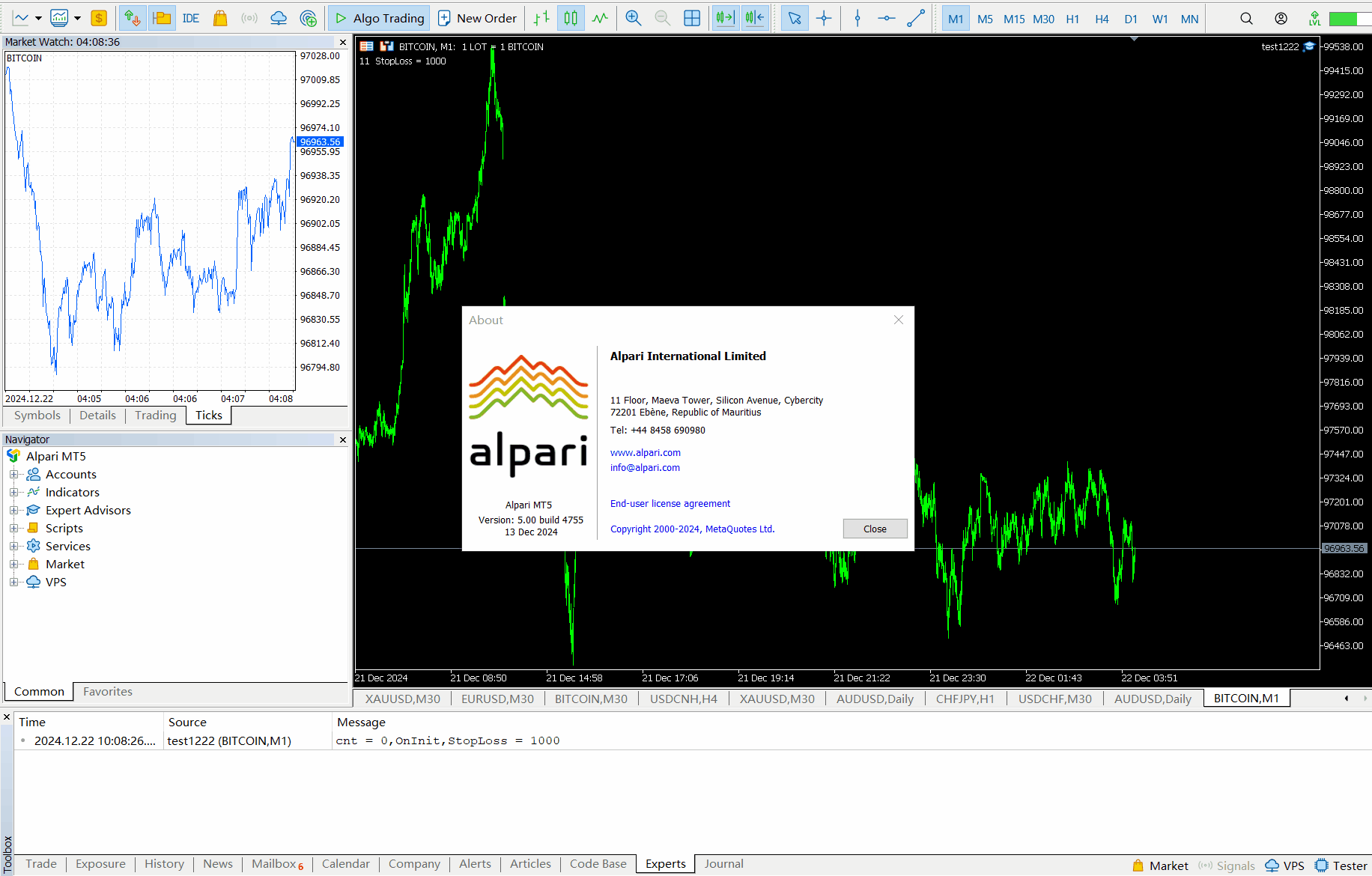1372x876 pixels.
Task: Open dropdown arrow beside new chart icon
Action: pyautogui.click(x=38, y=18)
